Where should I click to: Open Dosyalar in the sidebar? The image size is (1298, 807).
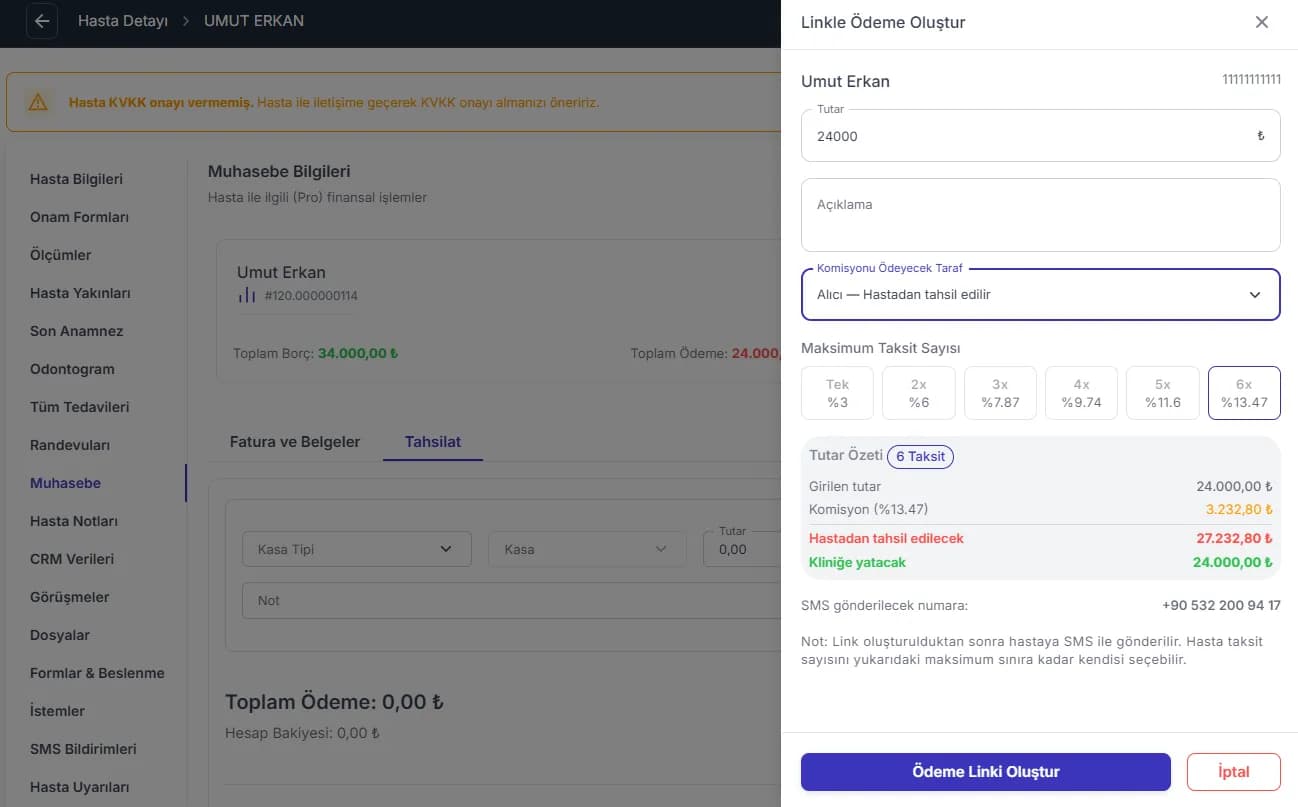coord(60,635)
